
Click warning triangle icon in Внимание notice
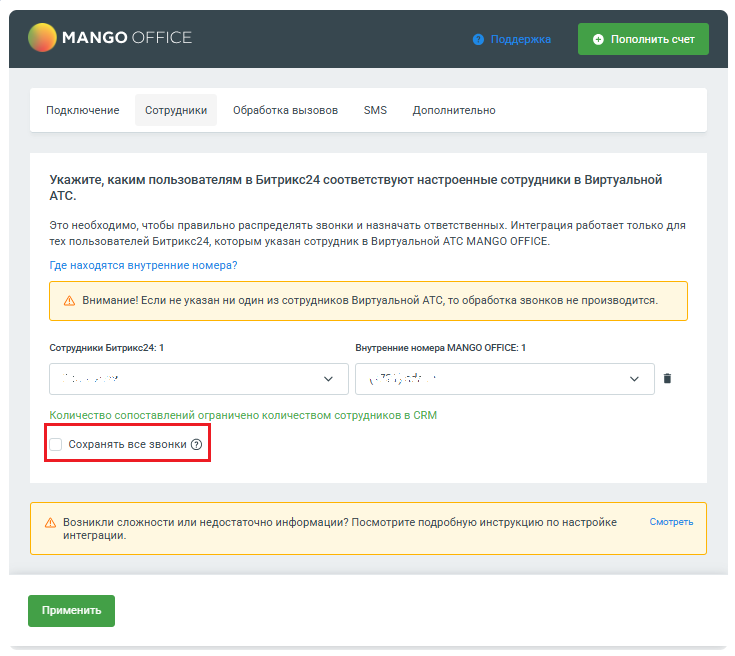pyautogui.click(x=69, y=301)
